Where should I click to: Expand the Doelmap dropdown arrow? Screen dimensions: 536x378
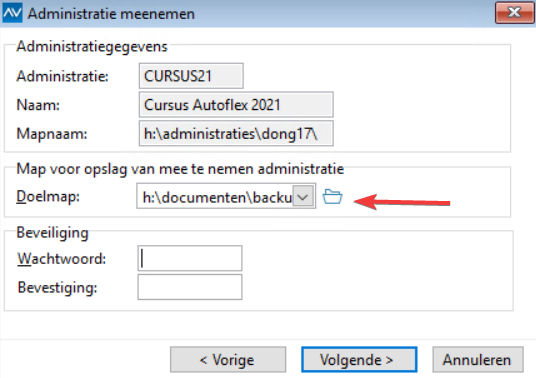click(303, 196)
